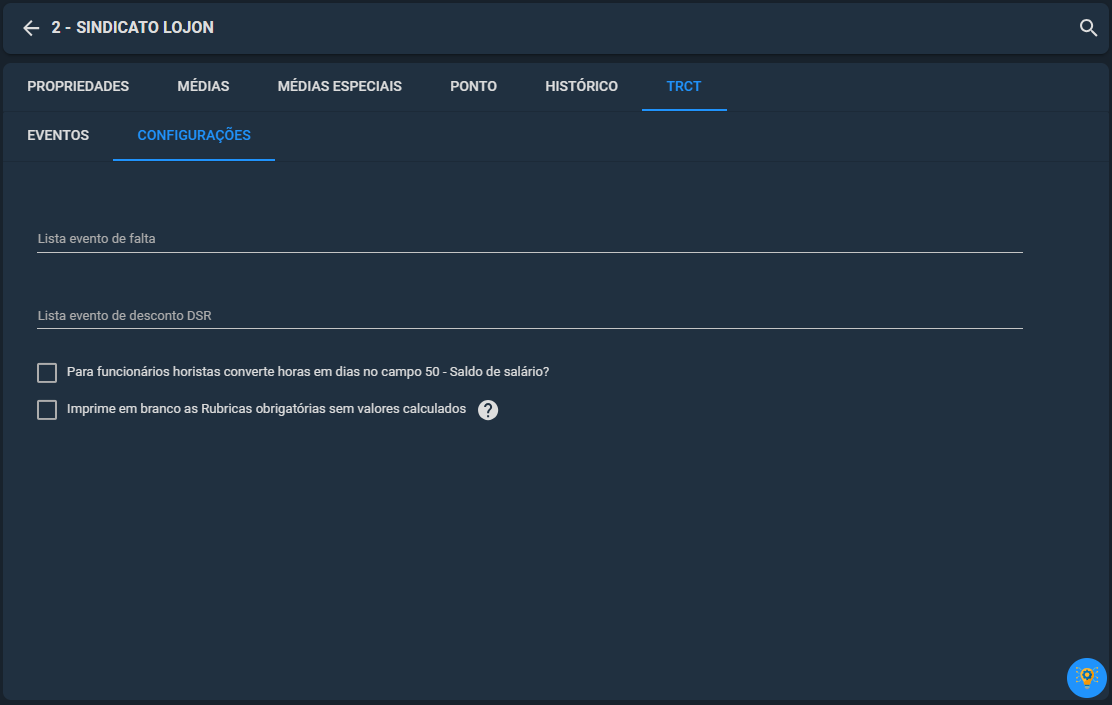Click the Lista evento de falta field
This screenshot has width=1112, height=705.
coord(530,239)
